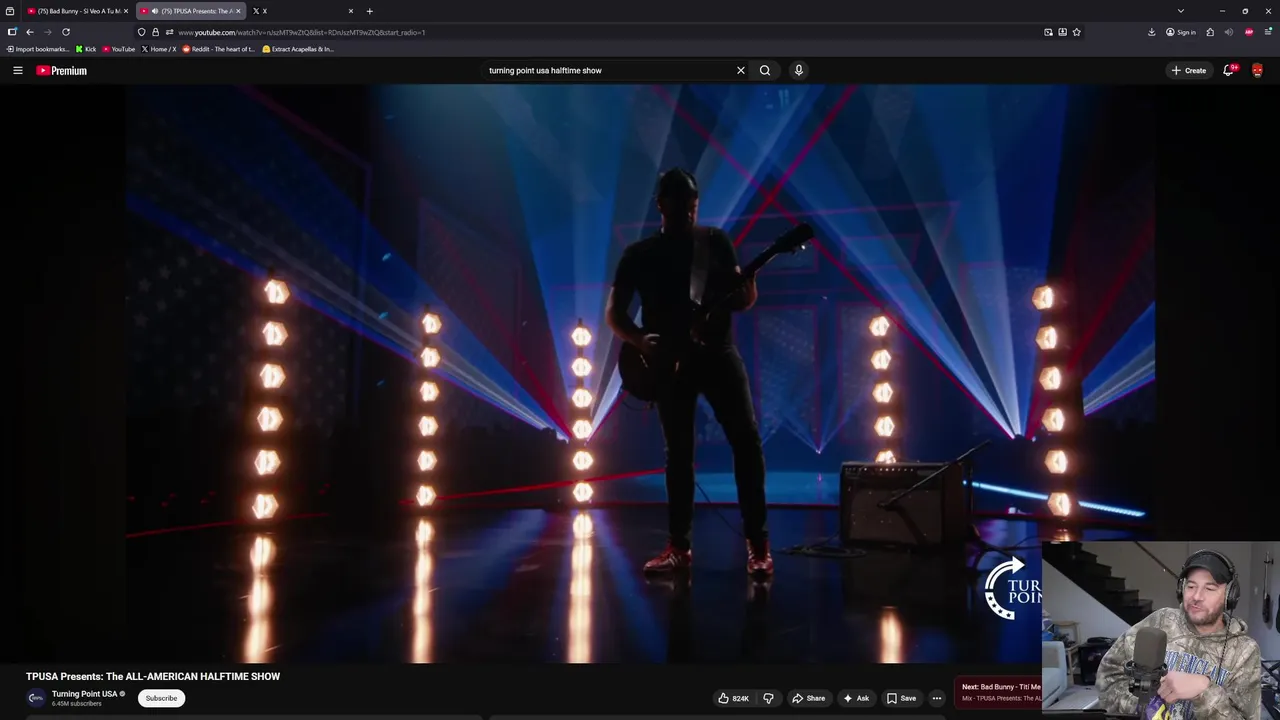Open the Ask button
This screenshot has width=1280, height=720.
856,698
